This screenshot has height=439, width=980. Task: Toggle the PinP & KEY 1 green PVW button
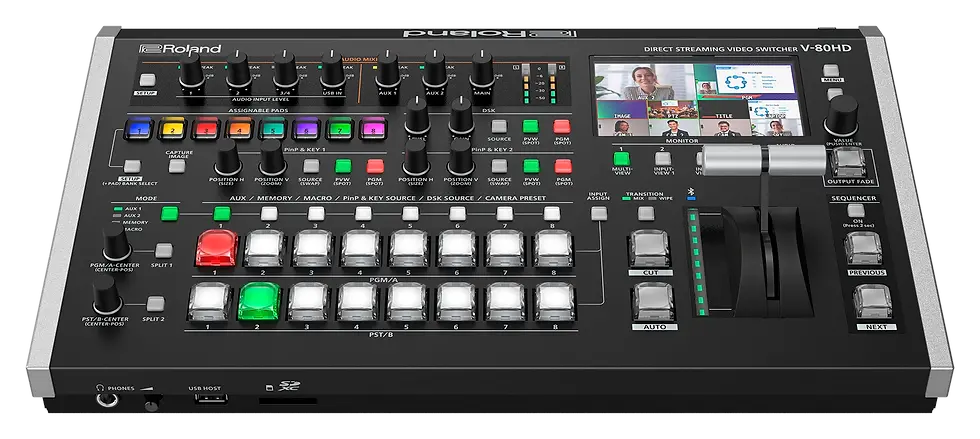342,166
